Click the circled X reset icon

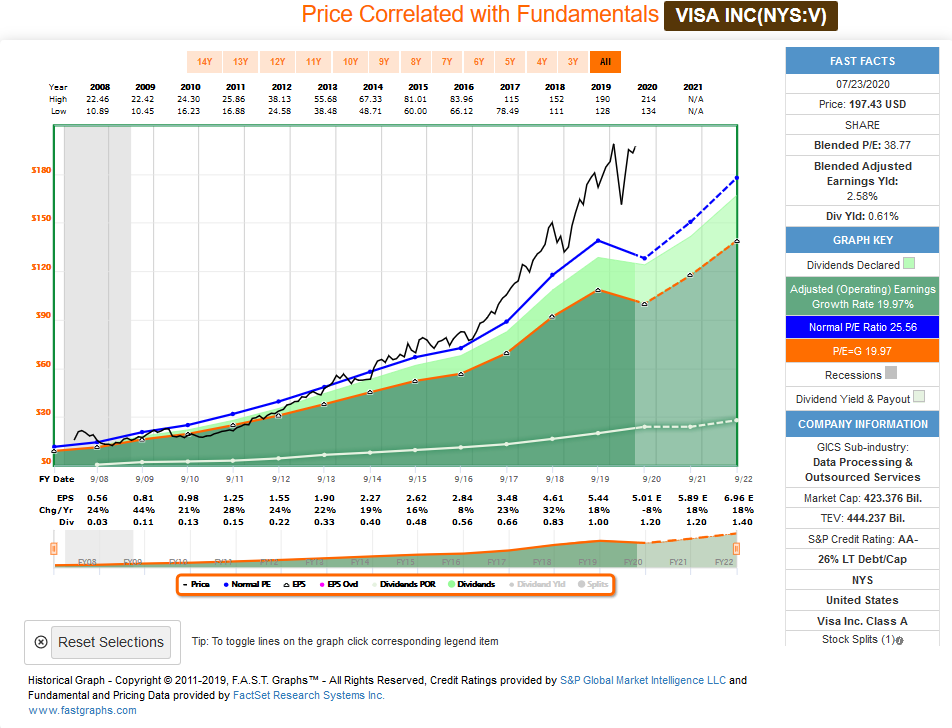point(41,642)
